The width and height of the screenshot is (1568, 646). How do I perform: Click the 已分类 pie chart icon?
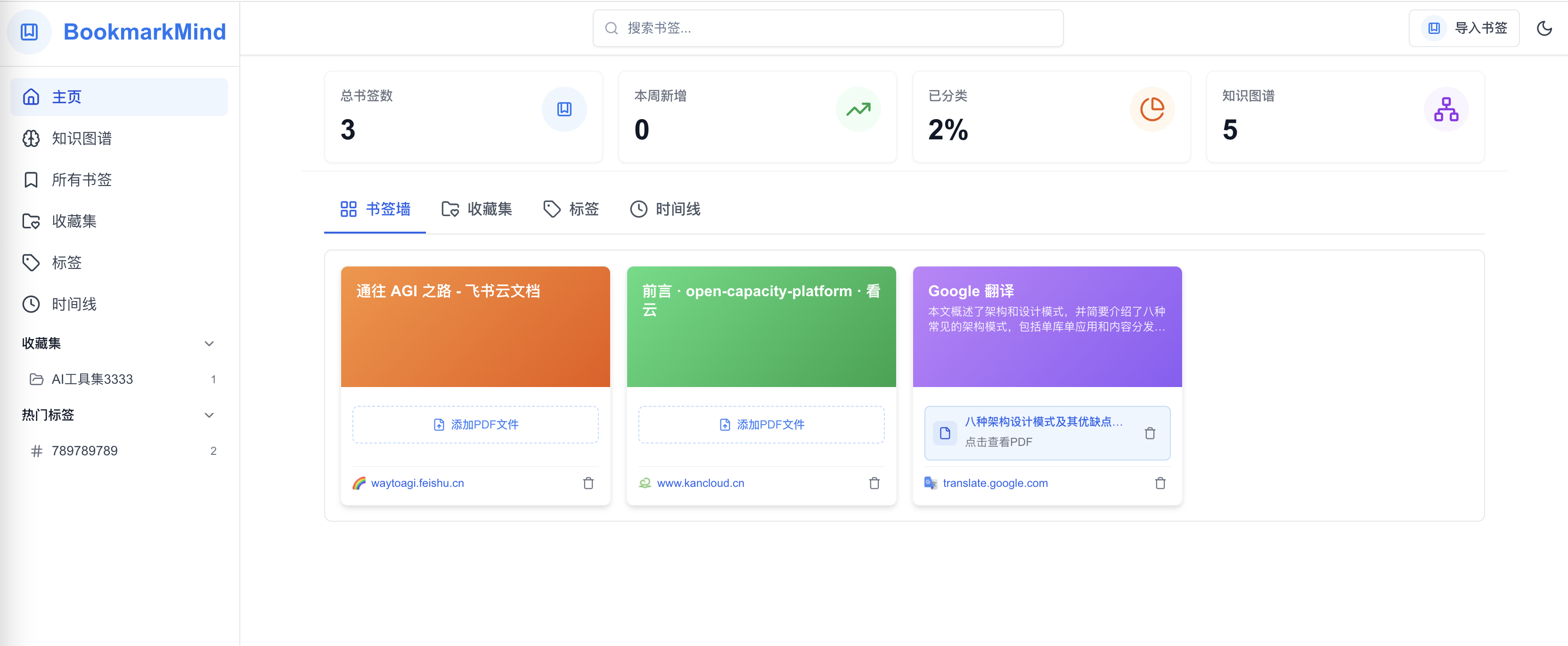[1152, 109]
